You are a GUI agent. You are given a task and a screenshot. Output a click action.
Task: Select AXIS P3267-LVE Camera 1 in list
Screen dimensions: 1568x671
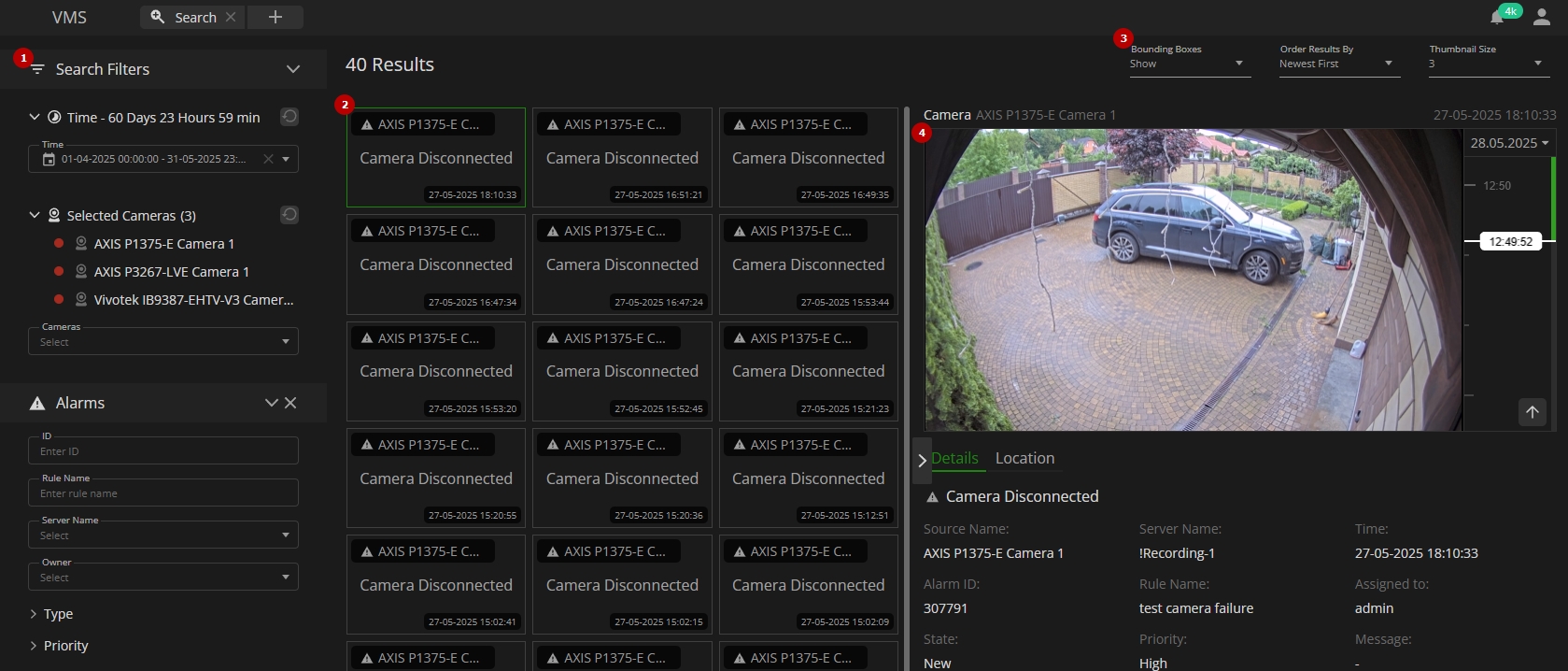(x=171, y=272)
